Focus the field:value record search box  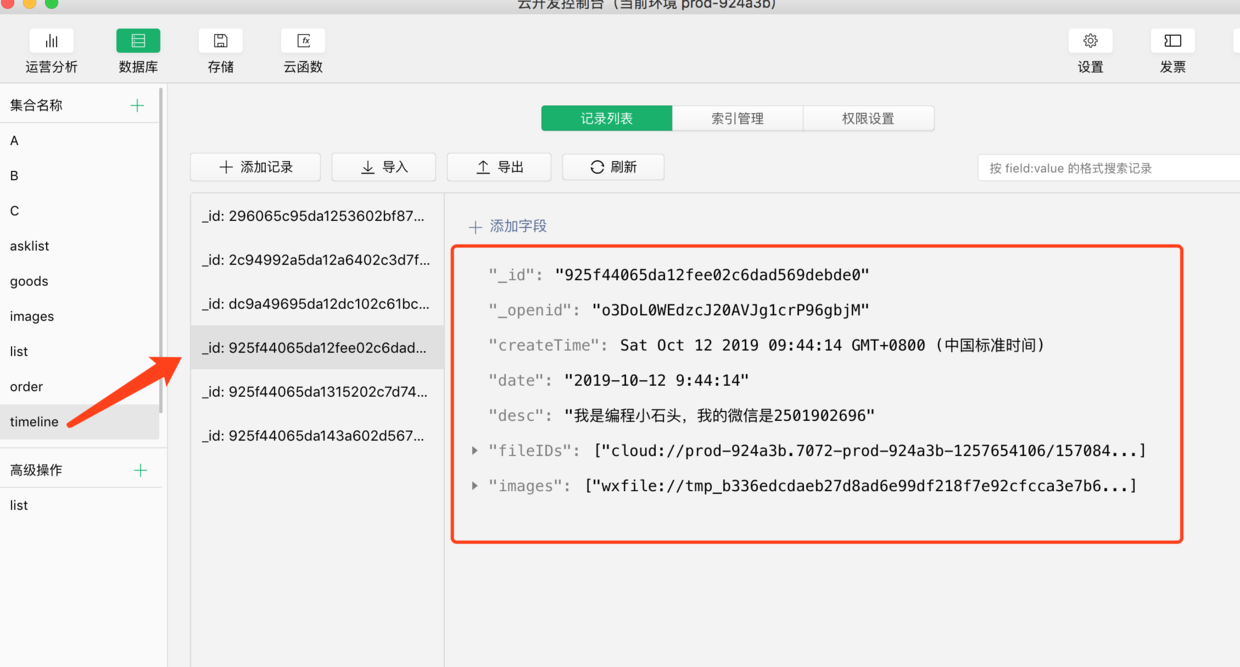(1108, 168)
